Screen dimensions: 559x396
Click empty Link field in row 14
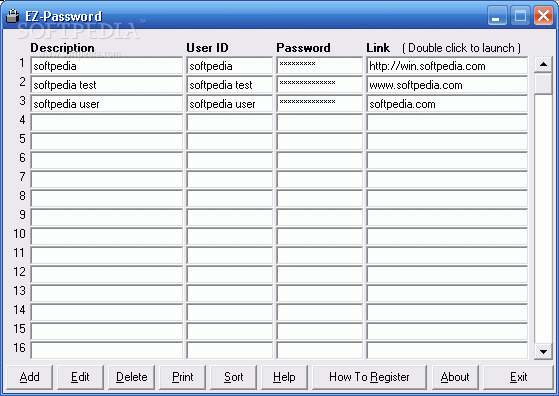[447, 313]
